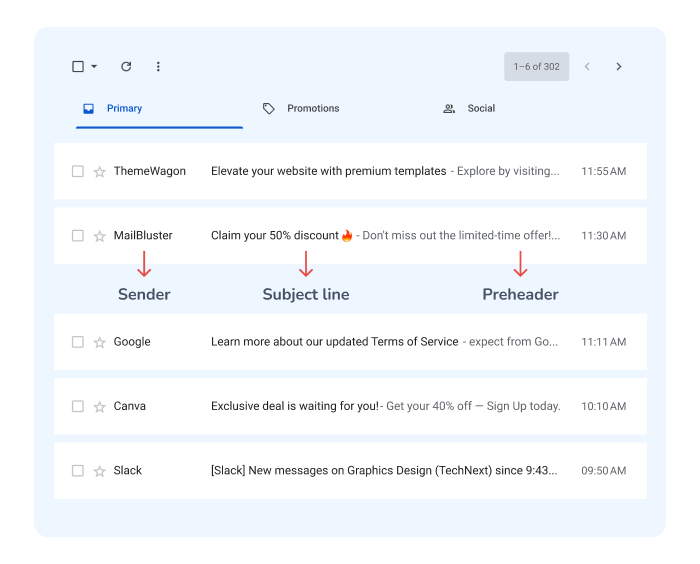Click the 1–6 of 302 page counter
This screenshot has width=700, height=564.
point(537,67)
